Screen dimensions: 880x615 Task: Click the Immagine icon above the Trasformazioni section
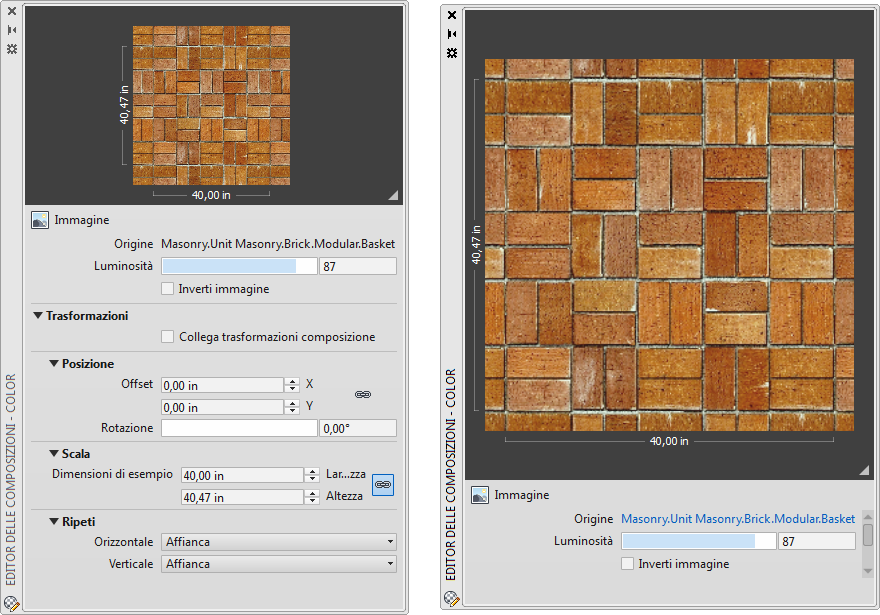pyautogui.click(x=40, y=220)
